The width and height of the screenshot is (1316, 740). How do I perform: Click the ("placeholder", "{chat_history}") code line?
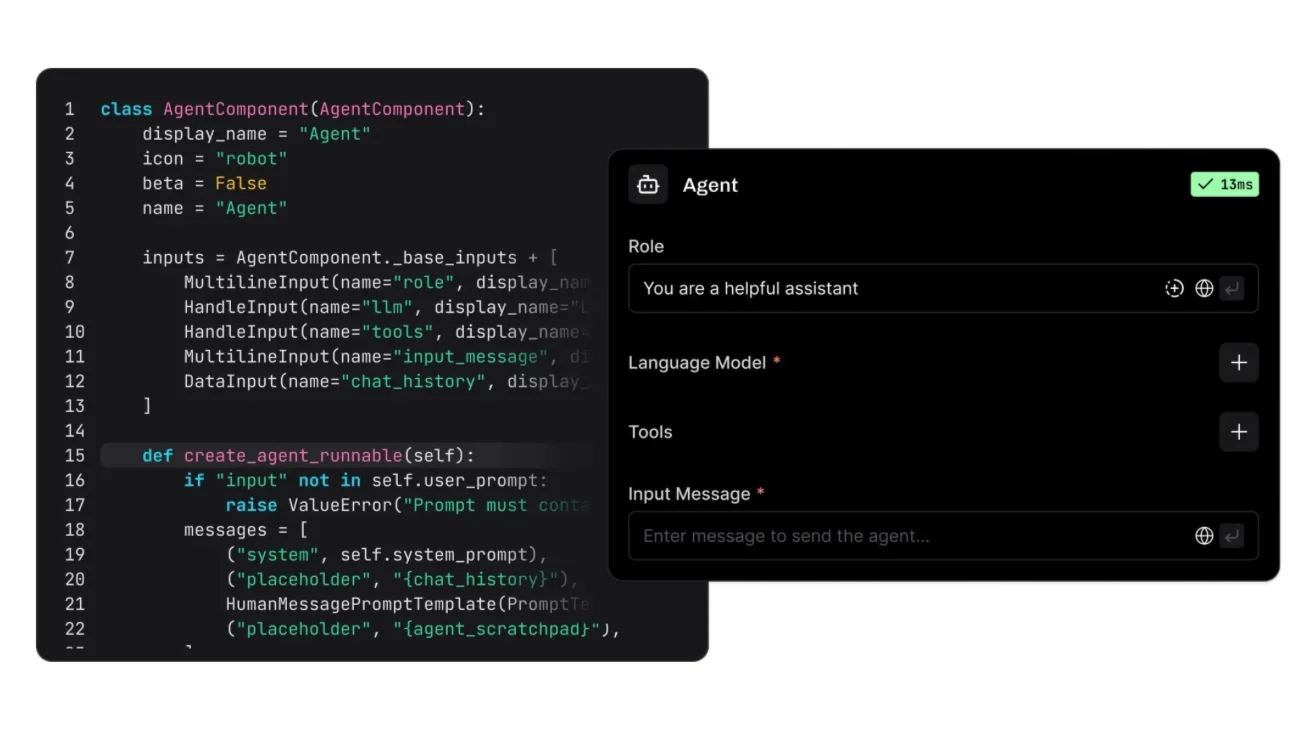(x=403, y=580)
